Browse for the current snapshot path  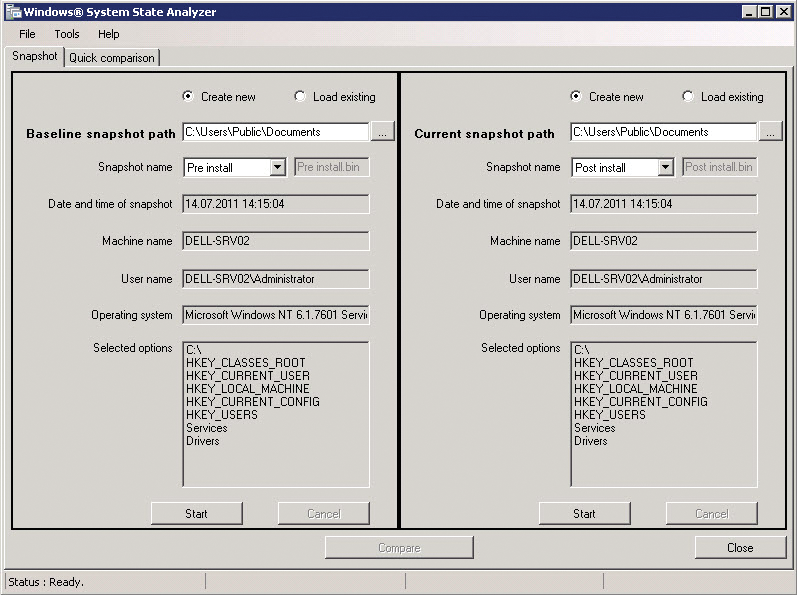769,132
